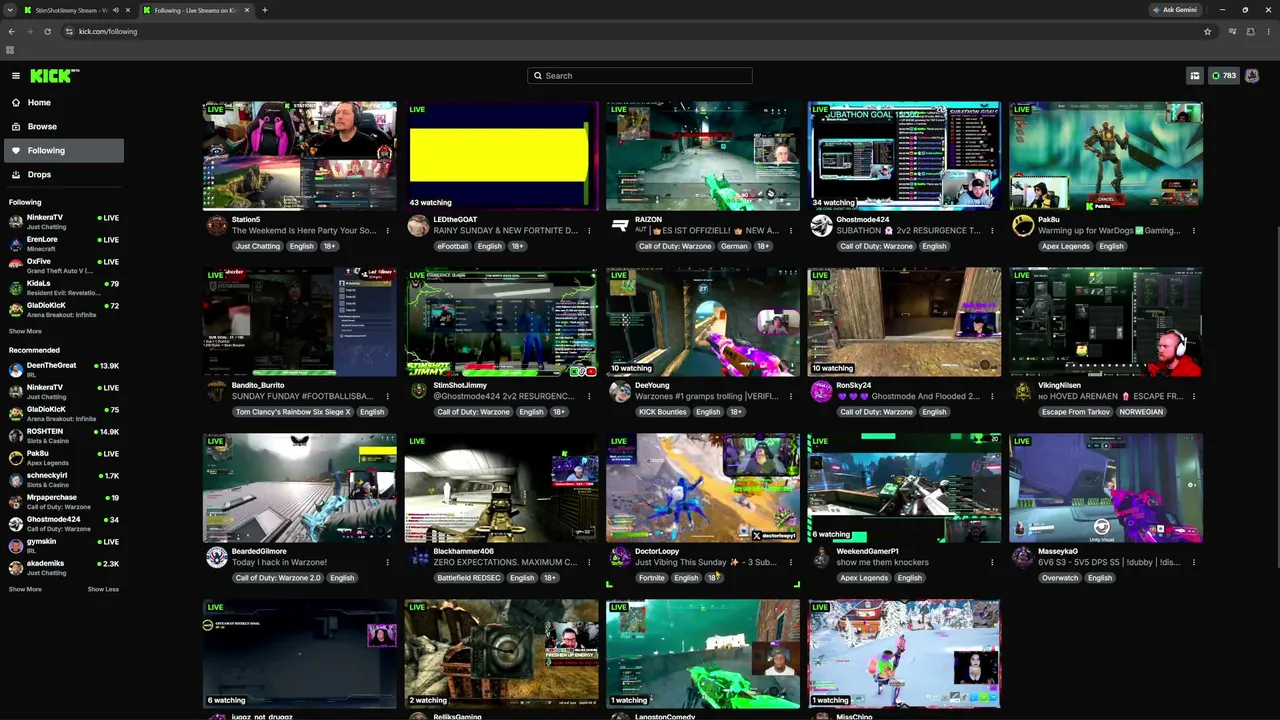
Task: Click the eFootball category tag
Action: pyautogui.click(x=452, y=246)
